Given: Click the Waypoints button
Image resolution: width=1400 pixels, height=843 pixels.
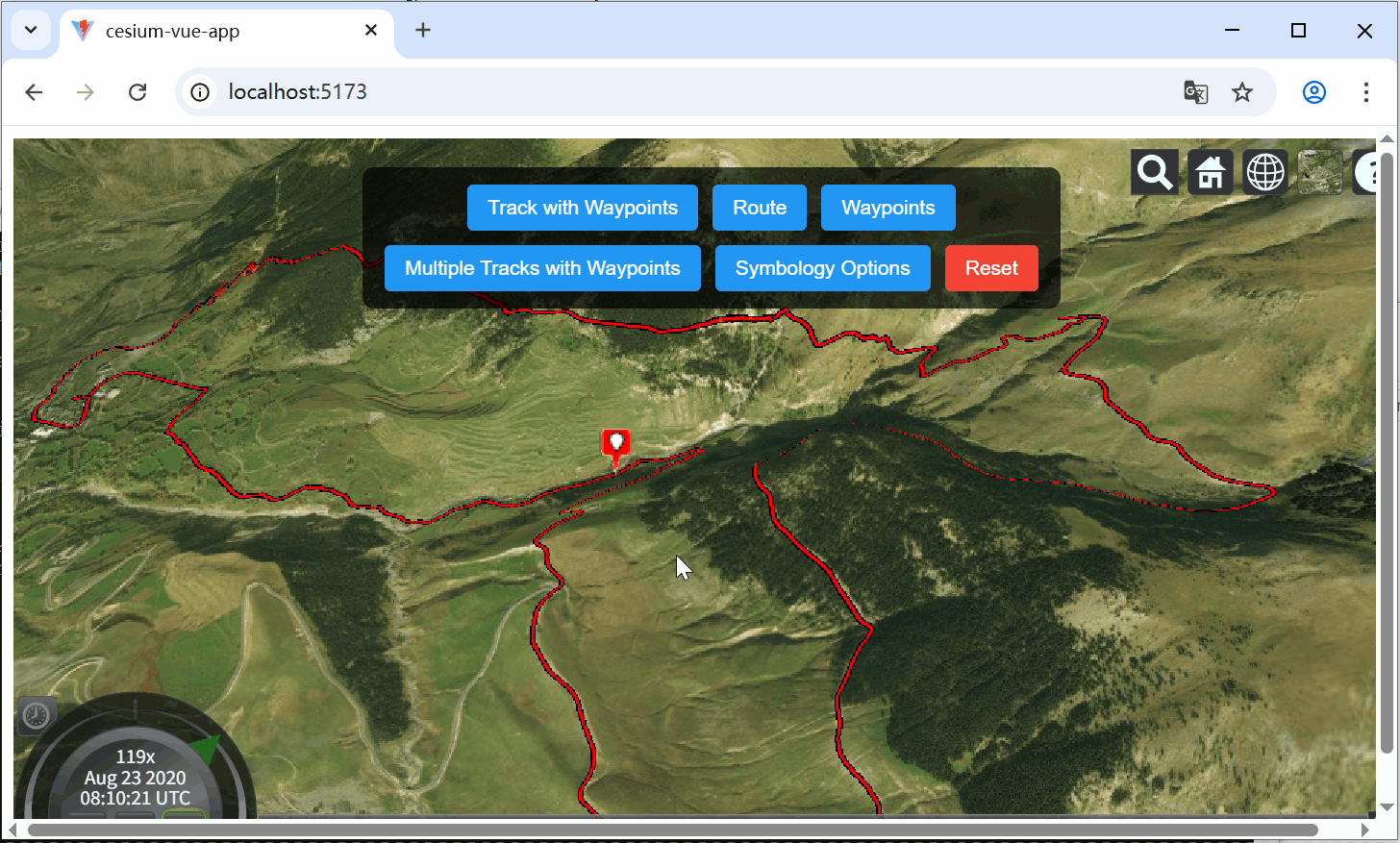Looking at the screenshot, I should 888,208.
